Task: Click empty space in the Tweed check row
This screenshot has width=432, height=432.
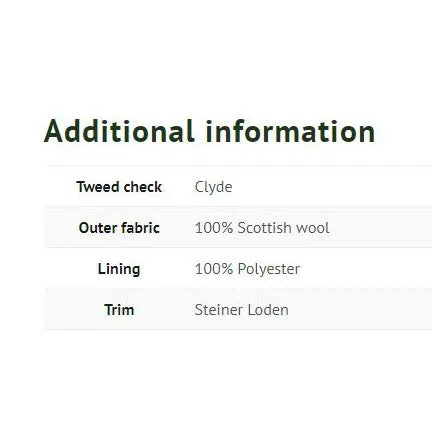Action: coord(333,186)
